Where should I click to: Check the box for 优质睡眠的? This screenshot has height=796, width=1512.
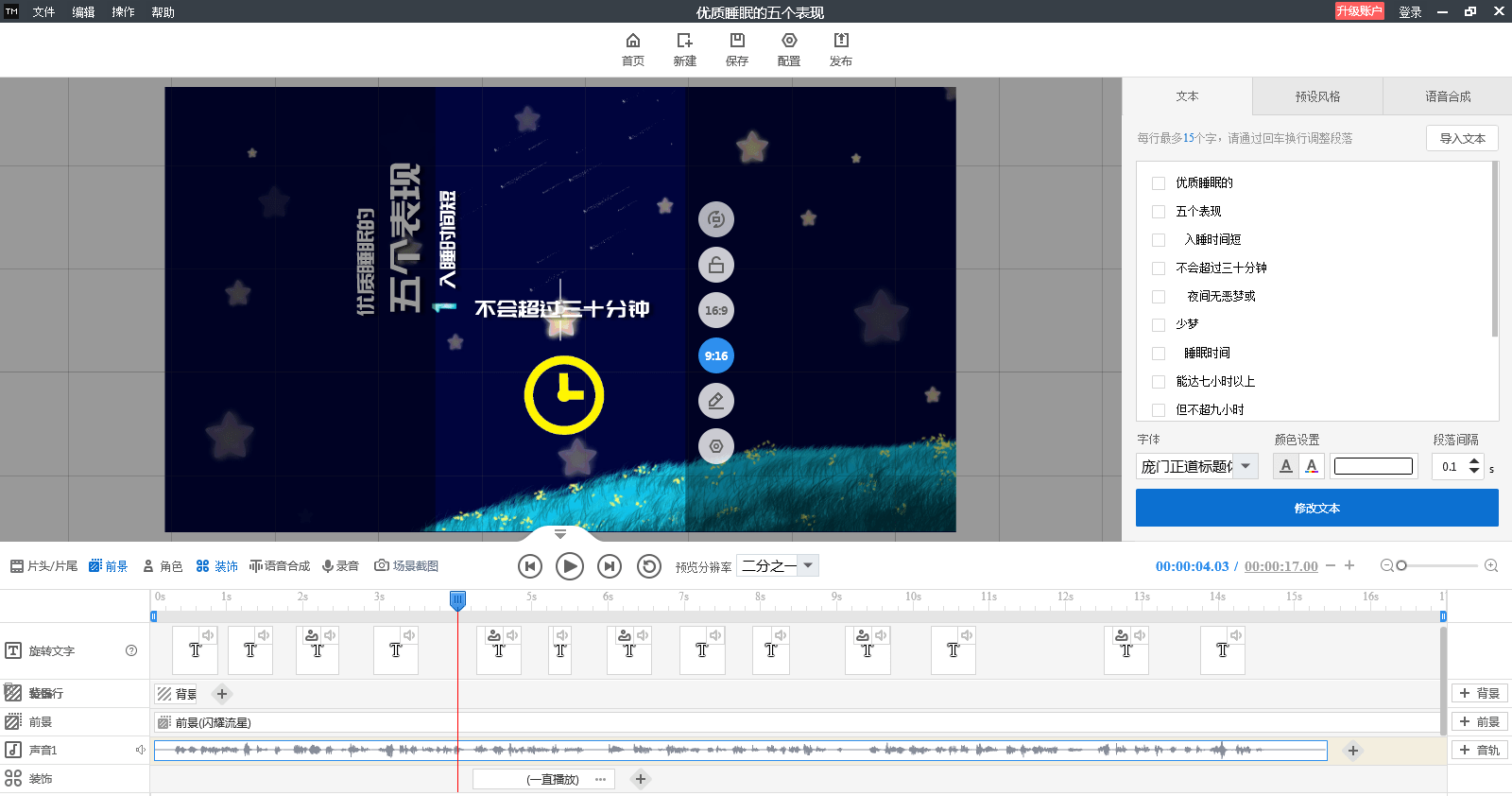click(x=1159, y=183)
